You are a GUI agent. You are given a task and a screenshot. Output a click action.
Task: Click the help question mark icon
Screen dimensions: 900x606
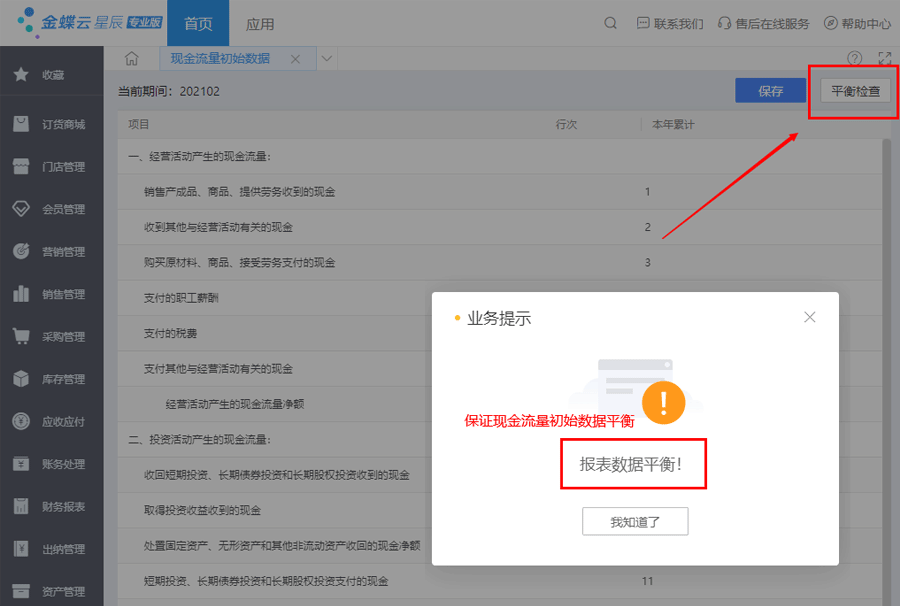tap(854, 58)
